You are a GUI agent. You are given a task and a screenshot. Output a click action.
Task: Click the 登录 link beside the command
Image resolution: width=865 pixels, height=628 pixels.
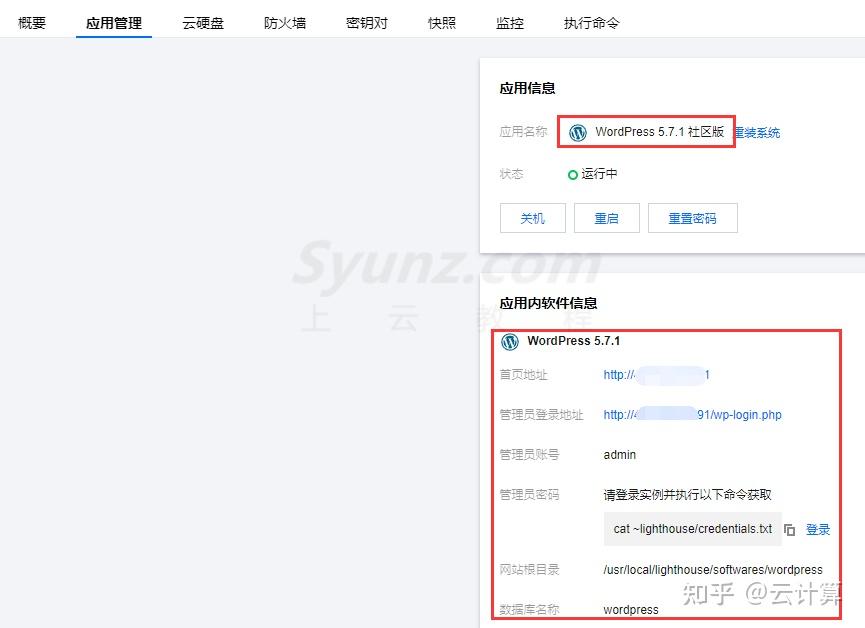coord(818,530)
